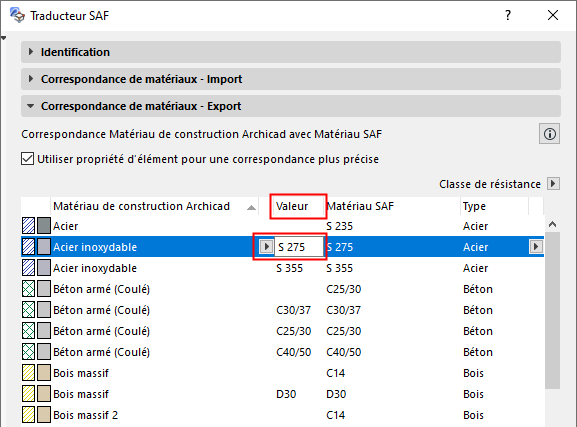Select the Acier inoxydable row with S 355
The width and height of the screenshot is (577, 427).
[x=282, y=268]
